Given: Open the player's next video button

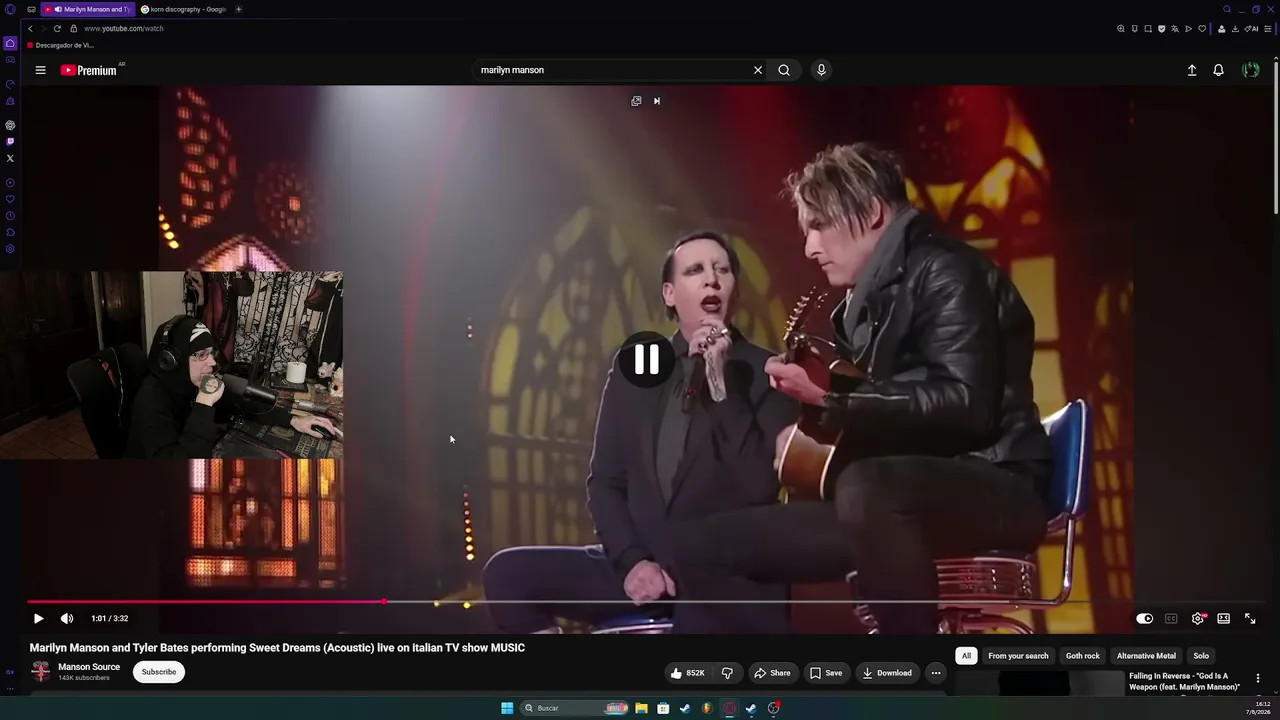Looking at the screenshot, I should pos(657,101).
